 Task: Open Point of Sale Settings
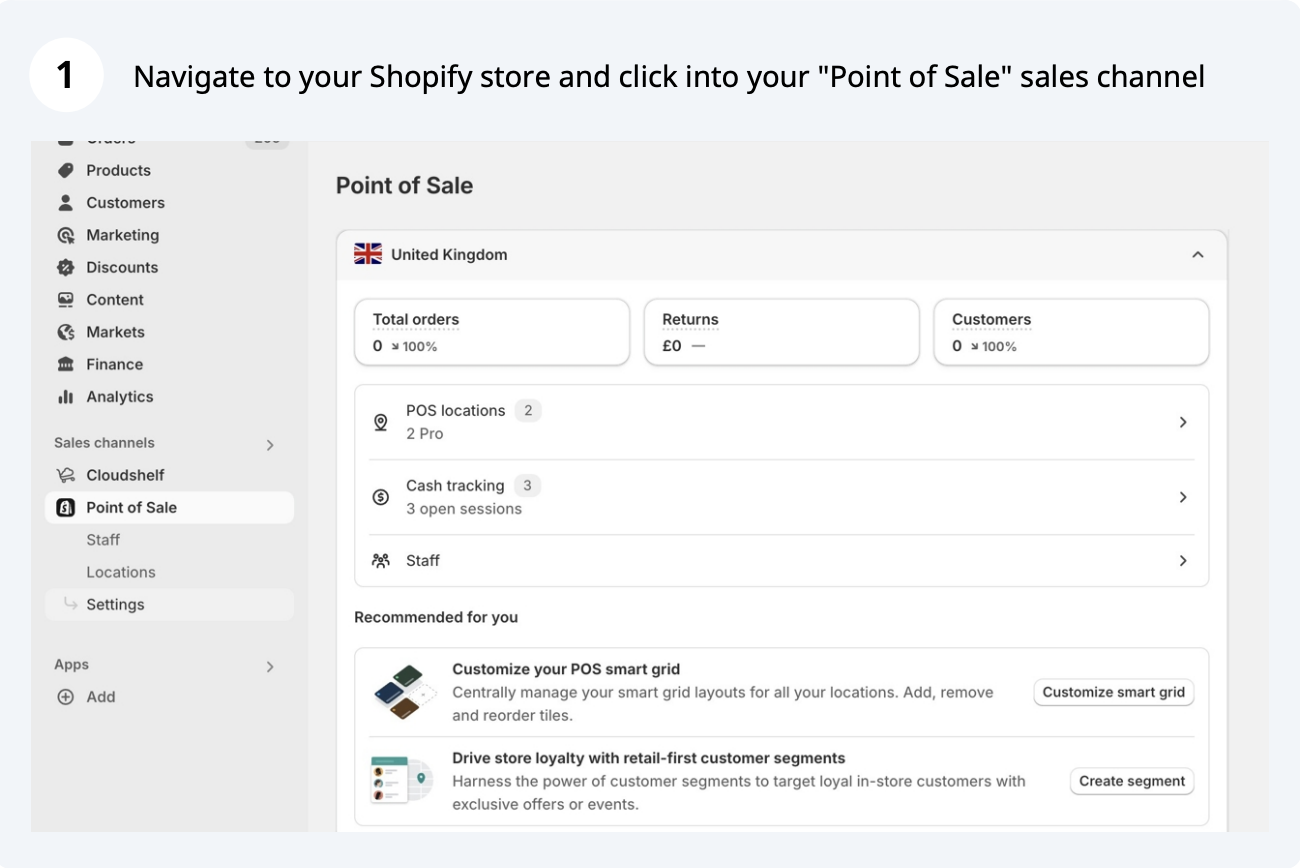tap(170, 604)
